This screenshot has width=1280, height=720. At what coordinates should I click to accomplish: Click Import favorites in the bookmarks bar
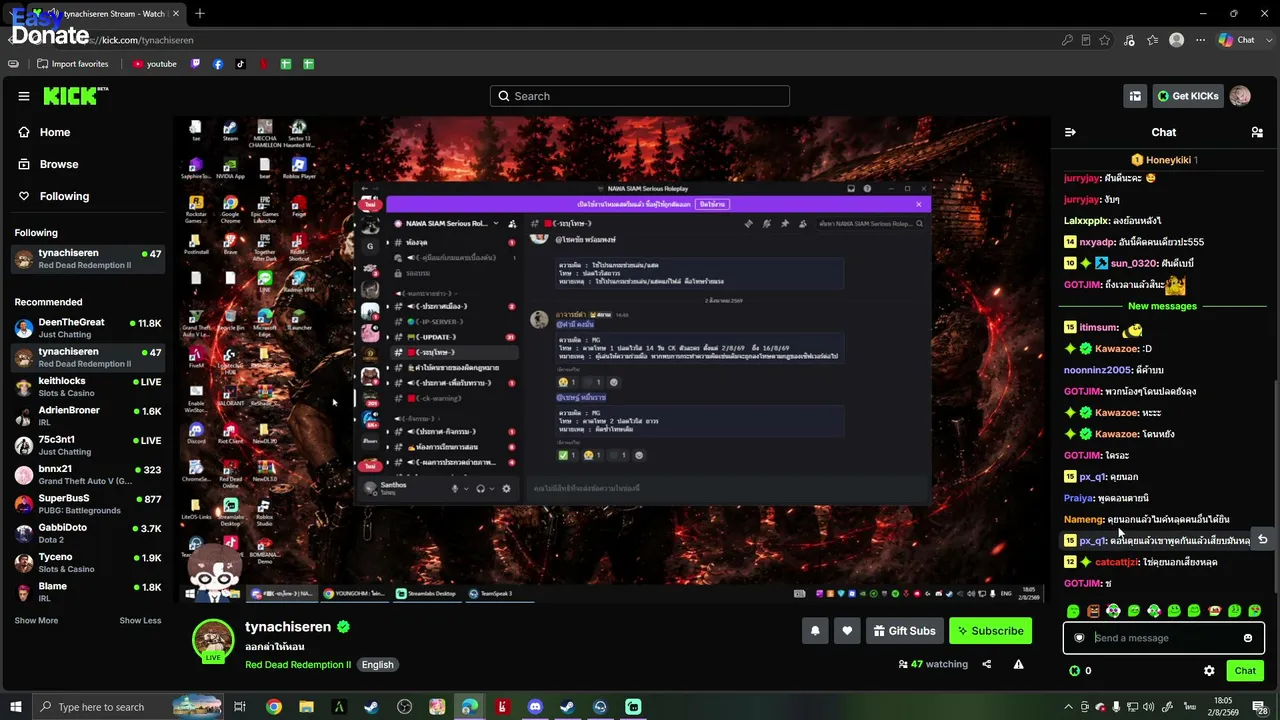click(x=72, y=64)
